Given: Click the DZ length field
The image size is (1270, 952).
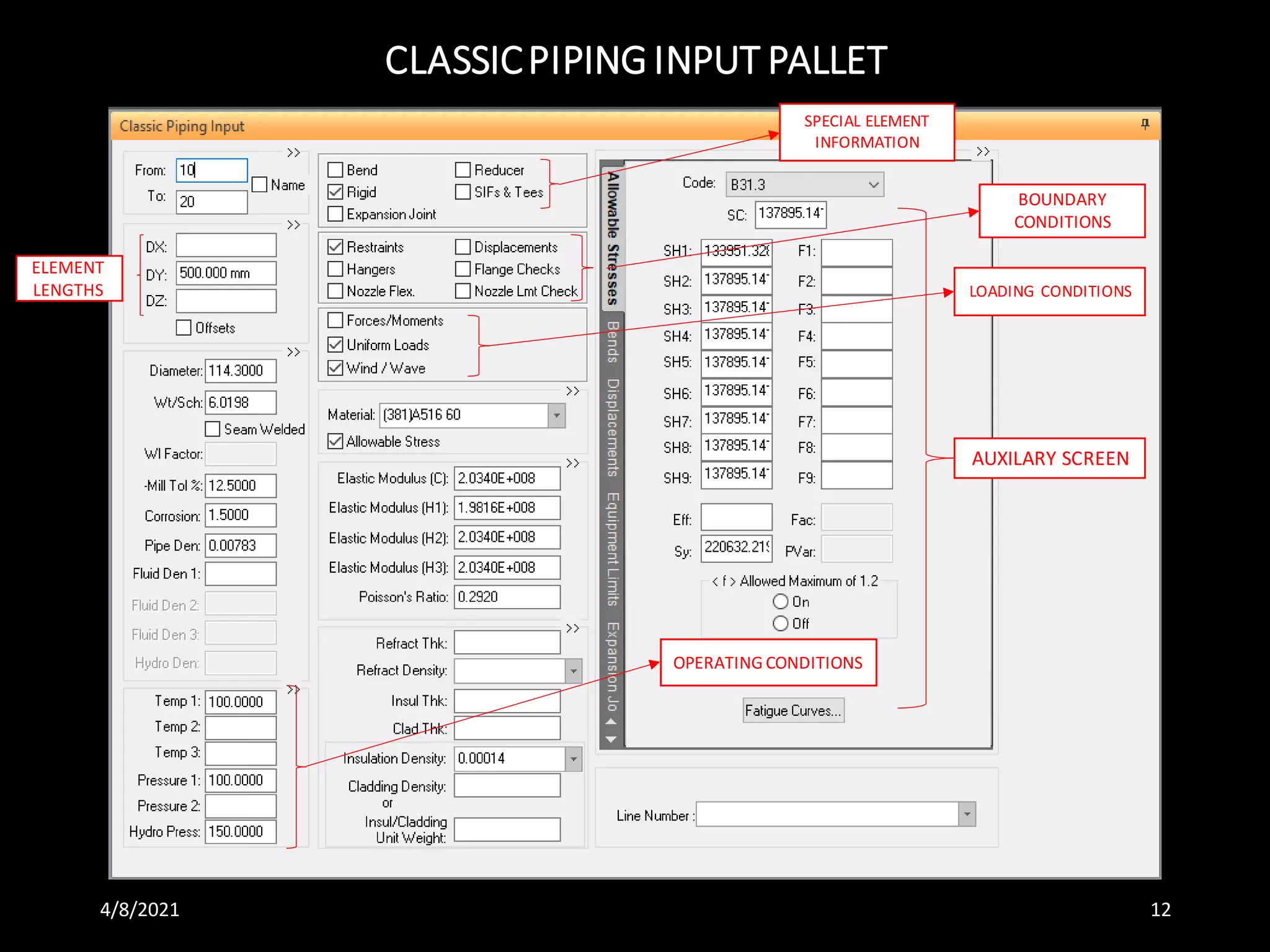Looking at the screenshot, I should [226, 301].
